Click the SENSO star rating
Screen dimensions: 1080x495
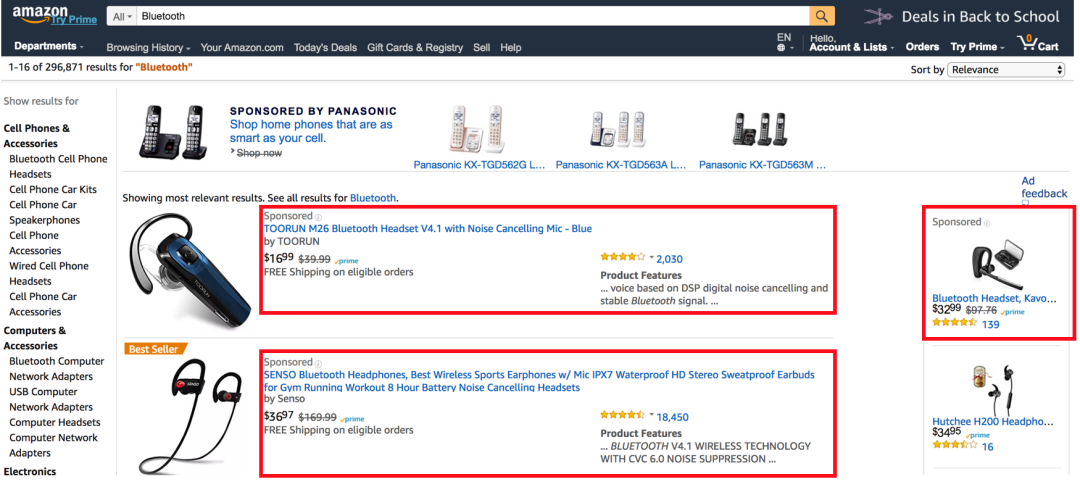(623, 415)
